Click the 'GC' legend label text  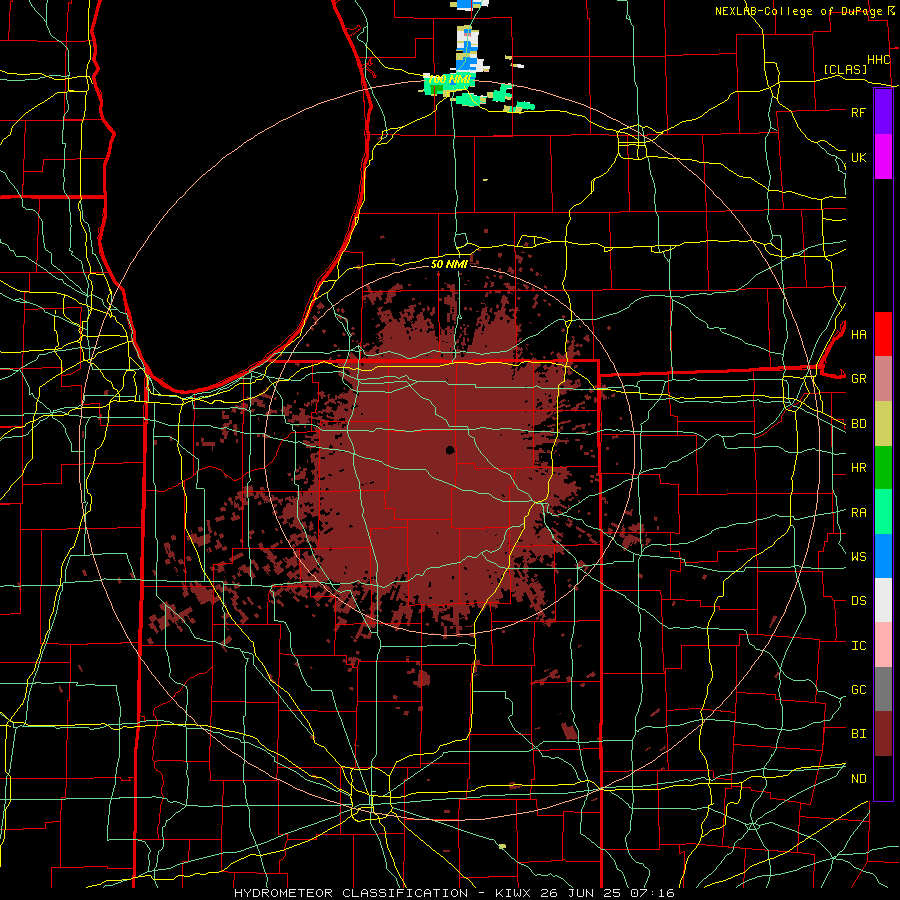pyautogui.click(x=858, y=690)
